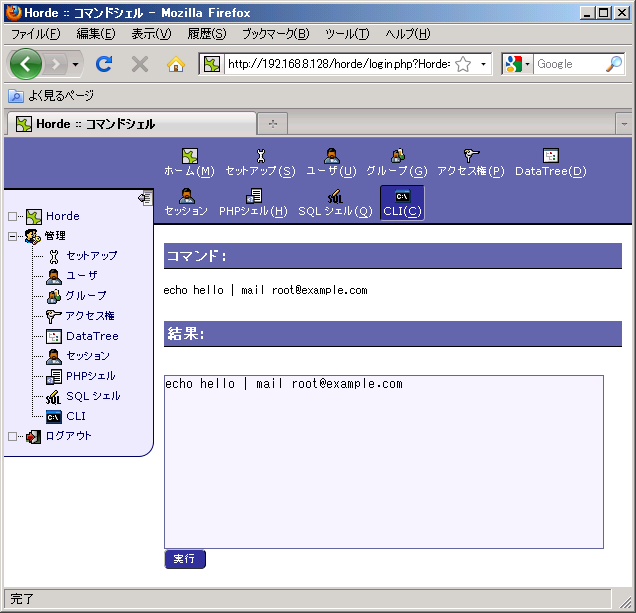Open アクセス権(P) key icon in top menu
This screenshot has height=613, width=636.
(x=471, y=155)
